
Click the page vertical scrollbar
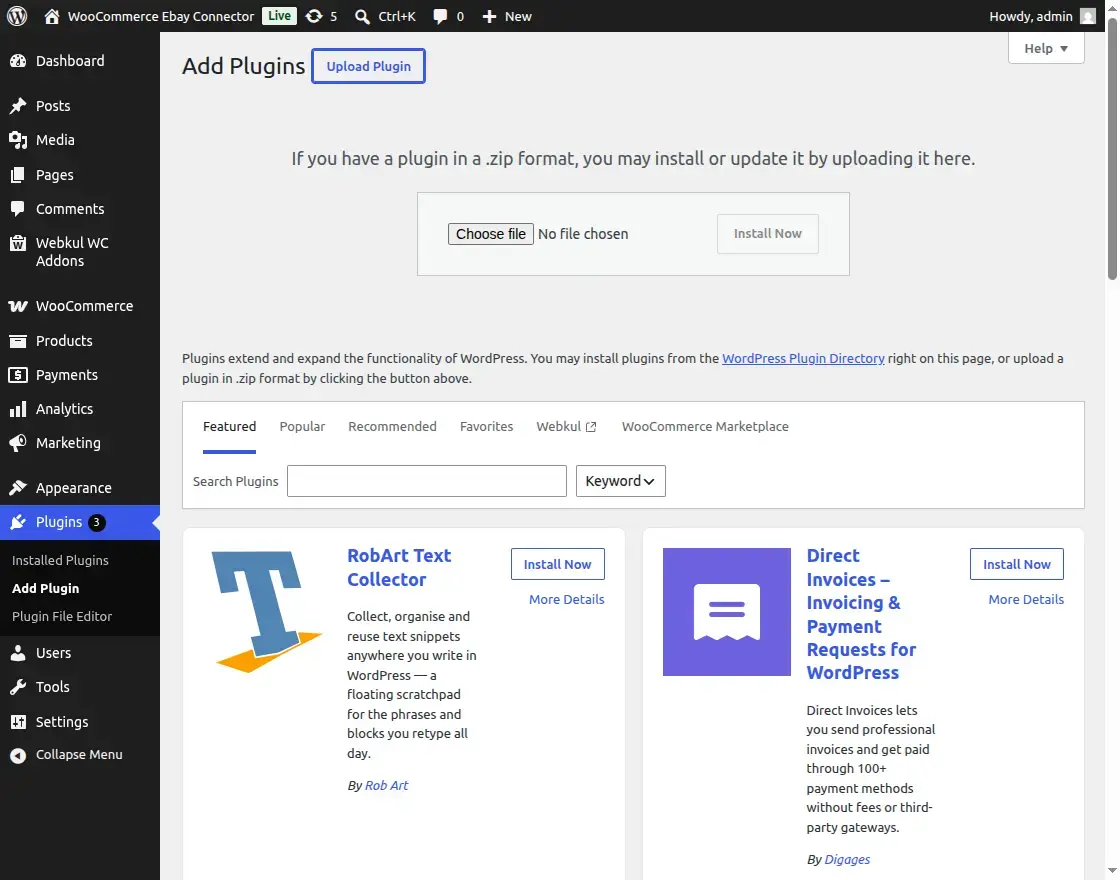click(x=1112, y=149)
